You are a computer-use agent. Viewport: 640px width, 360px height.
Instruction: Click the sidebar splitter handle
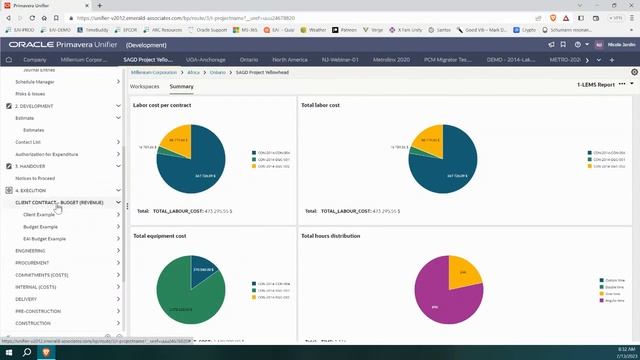pyautogui.click(x=127, y=206)
